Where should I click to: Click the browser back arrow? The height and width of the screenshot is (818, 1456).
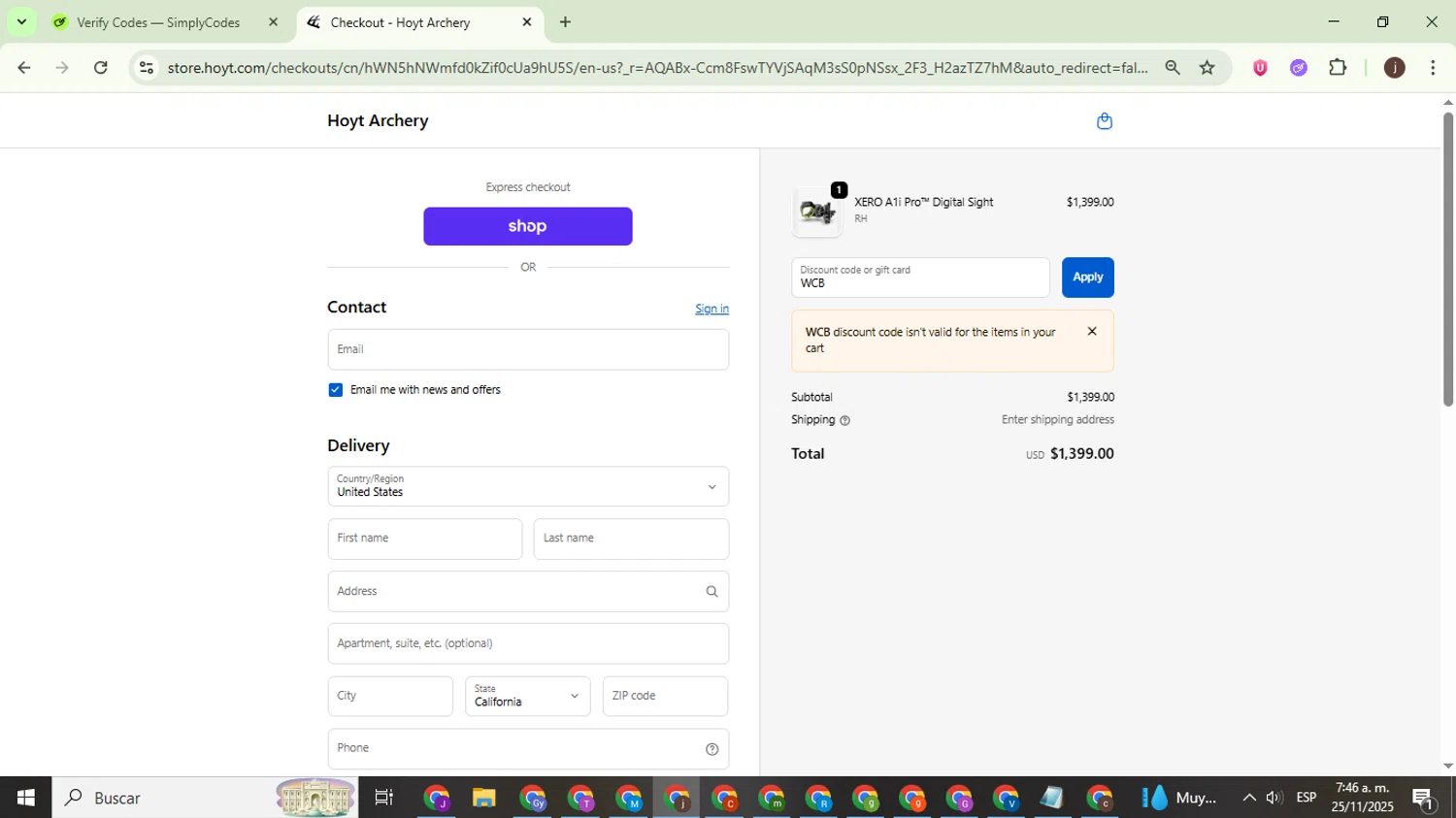coord(24,68)
